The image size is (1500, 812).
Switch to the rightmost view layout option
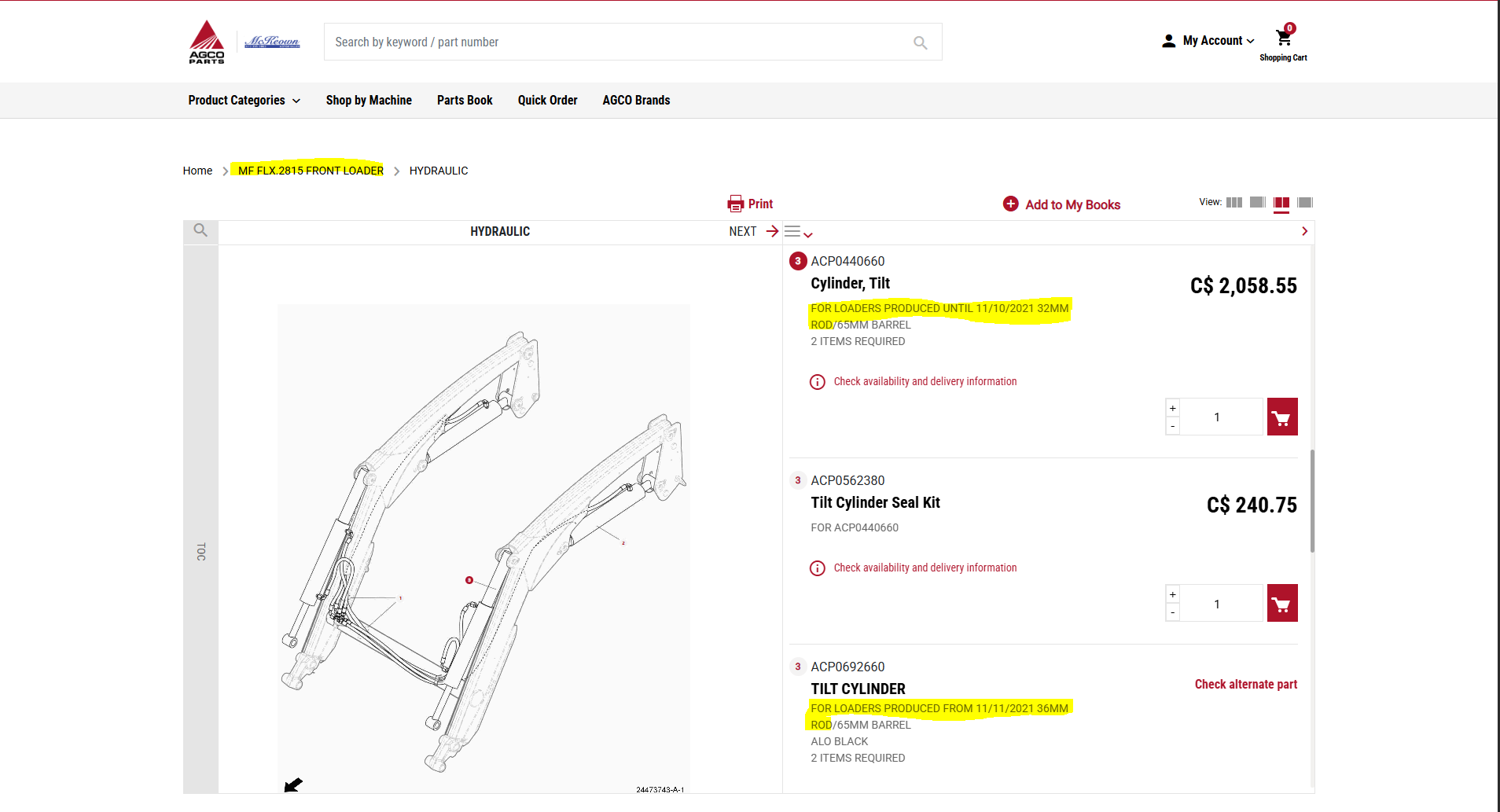pyautogui.click(x=1305, y=203)
